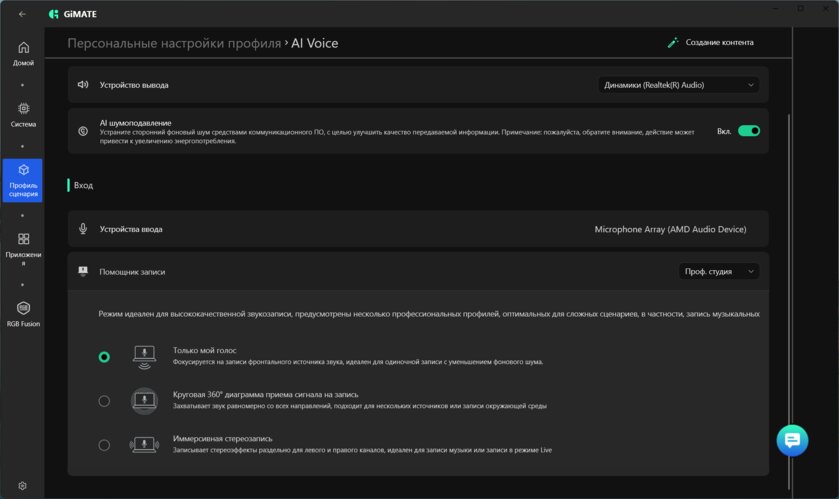This screenshot has height=499, width=839.
Task: Open the Приложения section
Action: click(23, 249)
